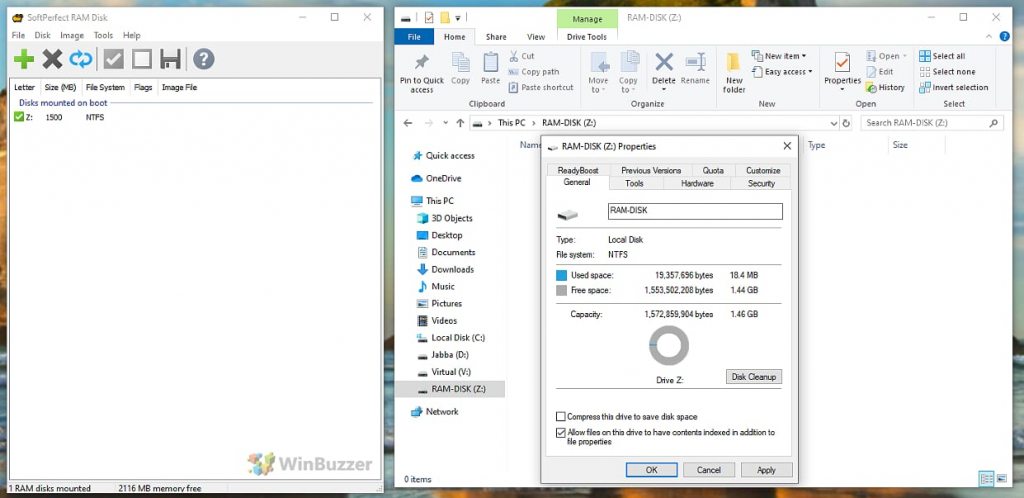Image resolution: width=1024 pixels, height=498 pixels.
Task: Click the green plus Add disk icon
Action: click(x=24, y=59)
